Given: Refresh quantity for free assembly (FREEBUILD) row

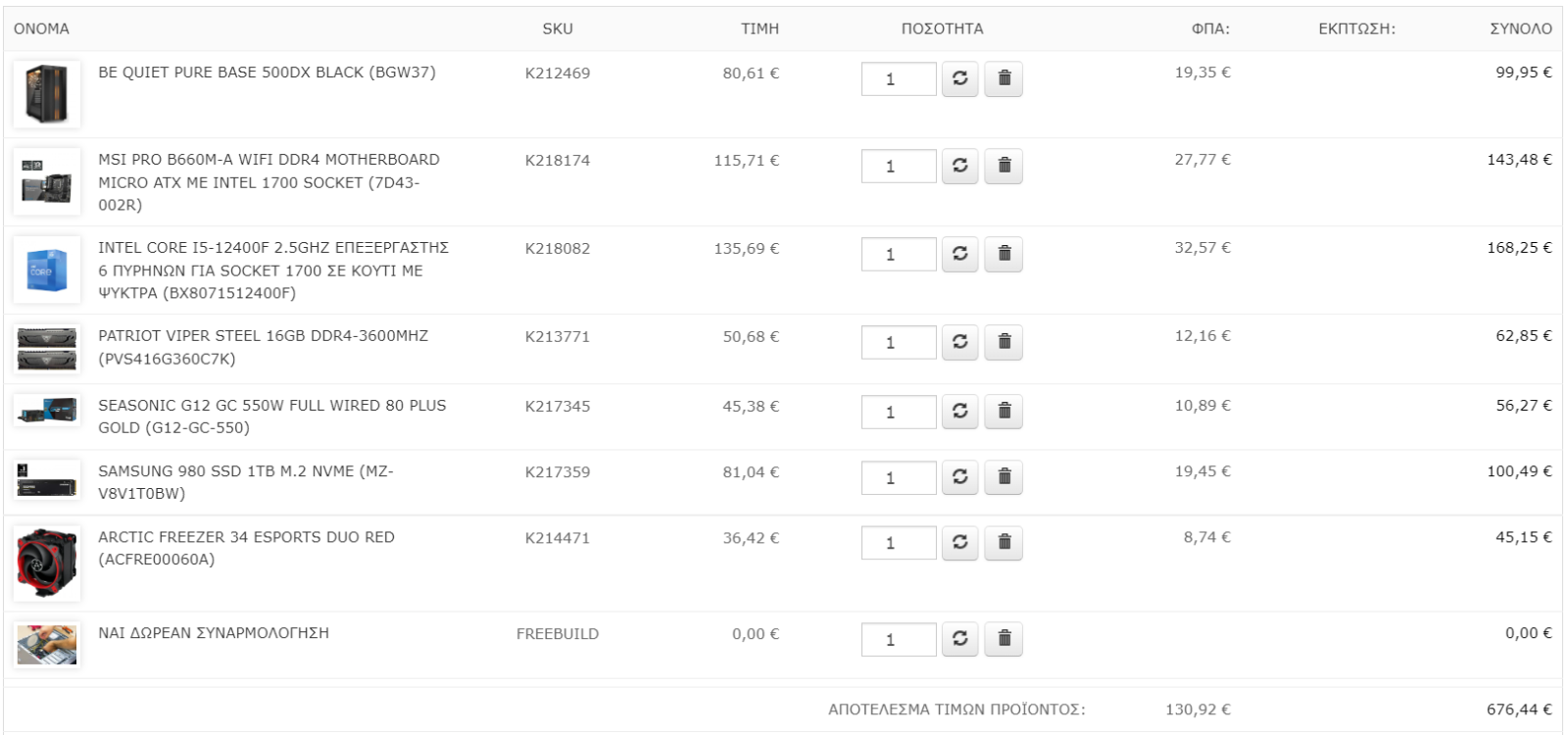Looking at the screenshot, I should (x=960, y=639).
